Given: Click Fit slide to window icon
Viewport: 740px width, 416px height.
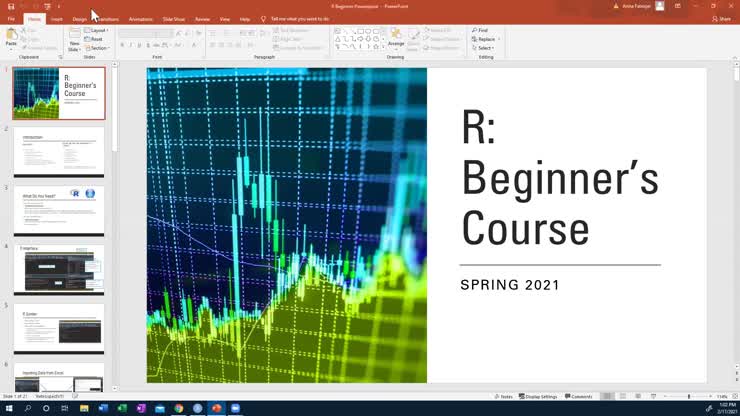Looking at the screenshot, I should 735,397.
